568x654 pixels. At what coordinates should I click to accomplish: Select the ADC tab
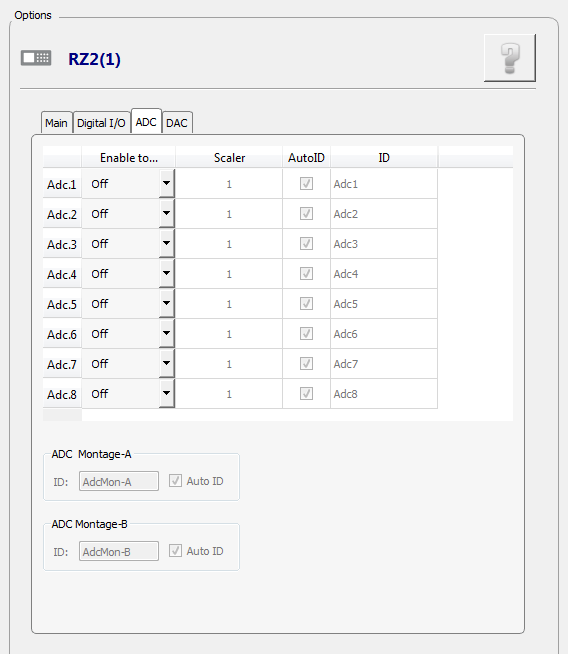click(146, 122)
